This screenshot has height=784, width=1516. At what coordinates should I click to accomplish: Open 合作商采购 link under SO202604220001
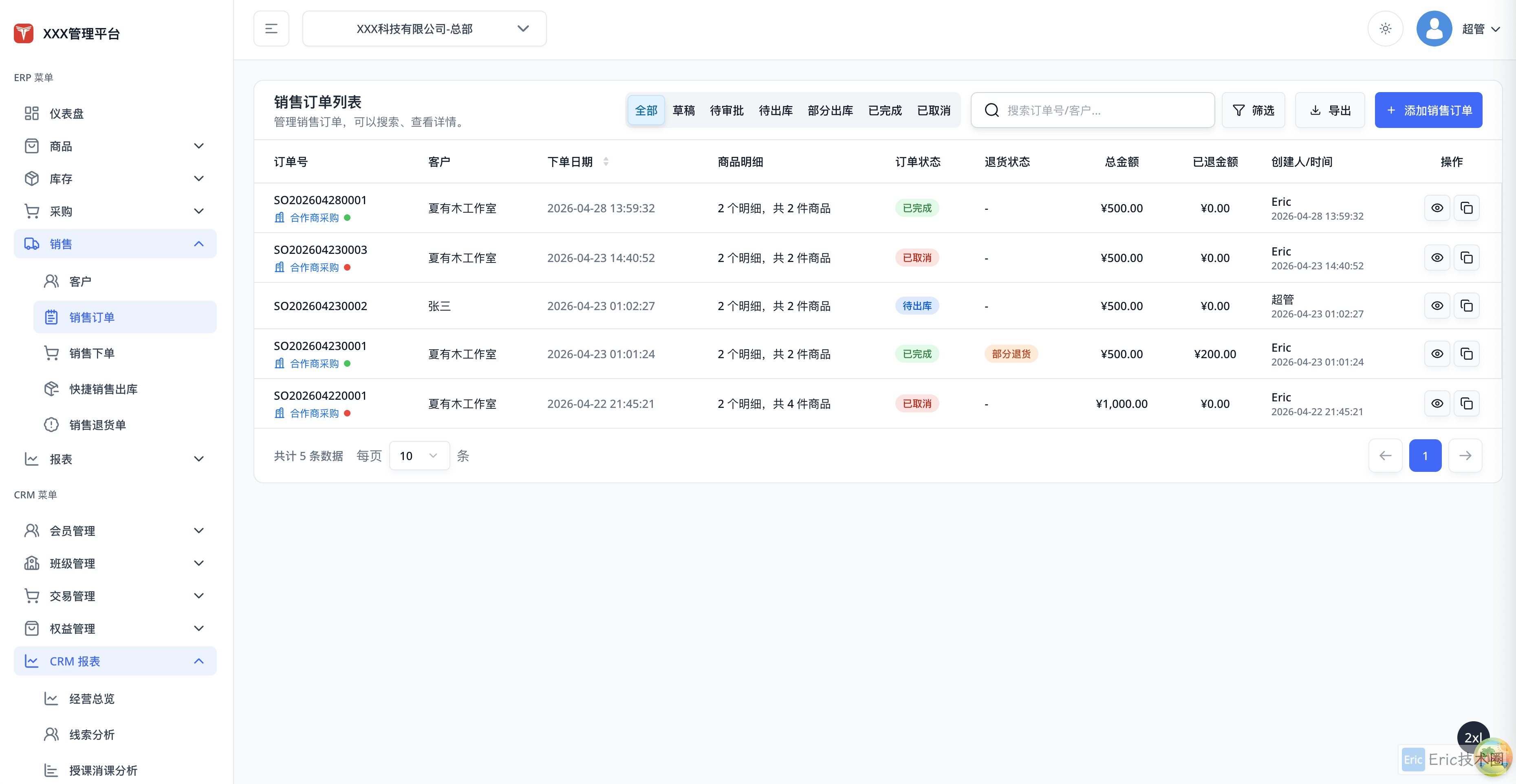pos(314,413)
